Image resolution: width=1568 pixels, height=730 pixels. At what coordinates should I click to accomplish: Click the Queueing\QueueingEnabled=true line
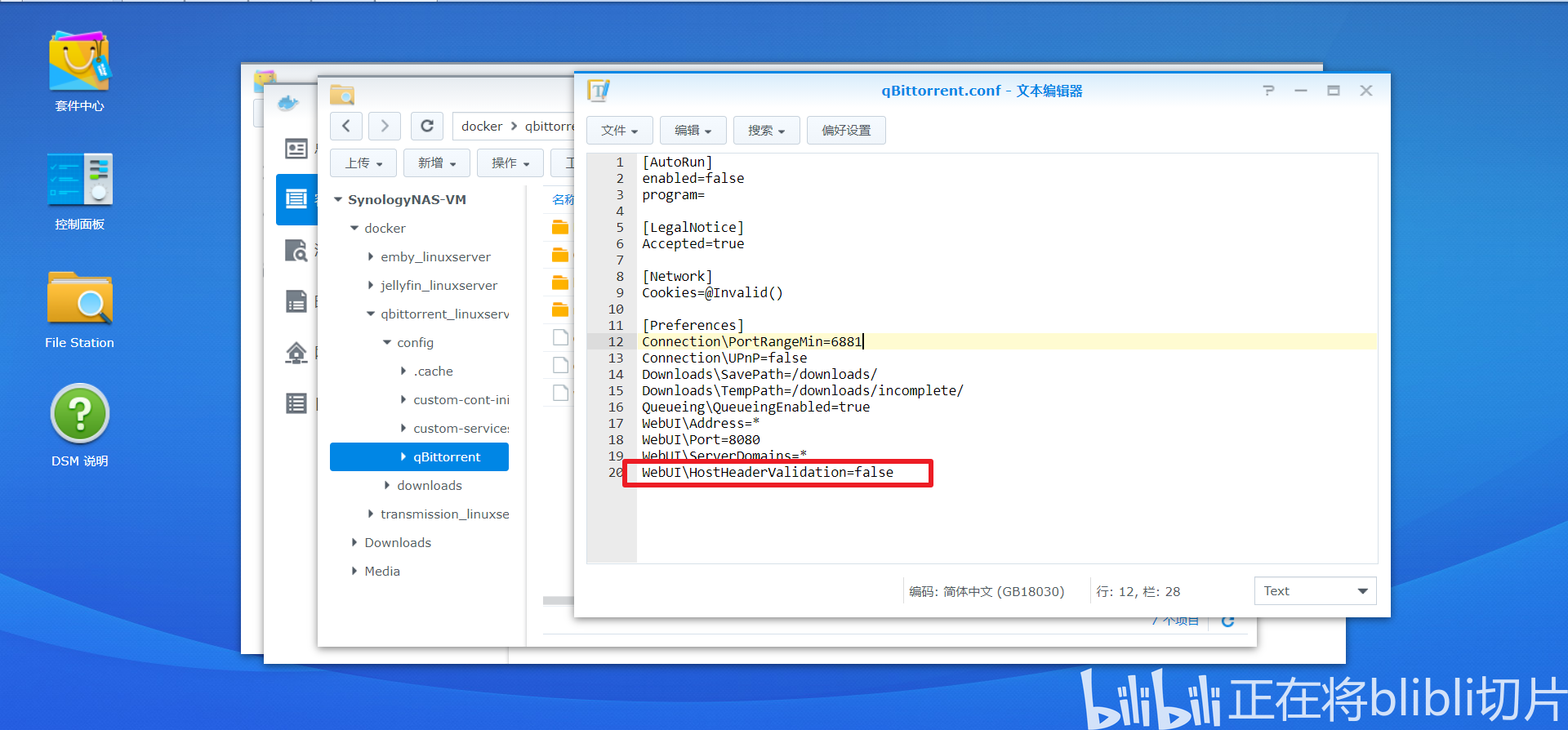[x=755, y=407]
